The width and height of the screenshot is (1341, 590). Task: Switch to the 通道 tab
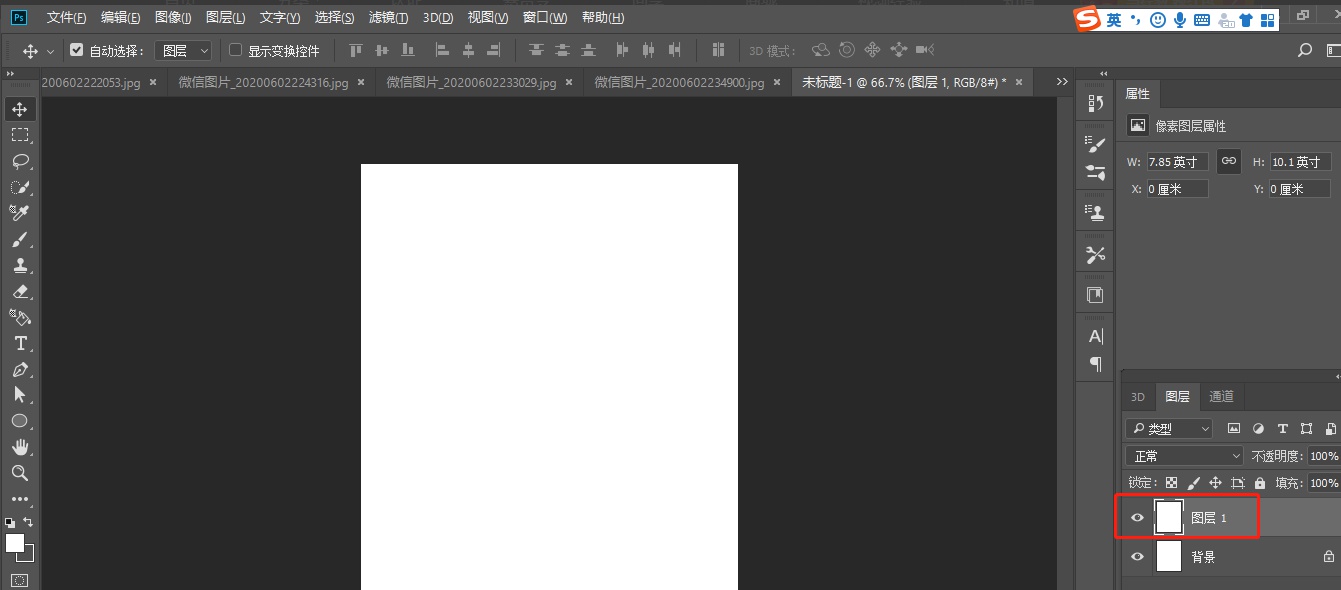tap(1221, 396)
